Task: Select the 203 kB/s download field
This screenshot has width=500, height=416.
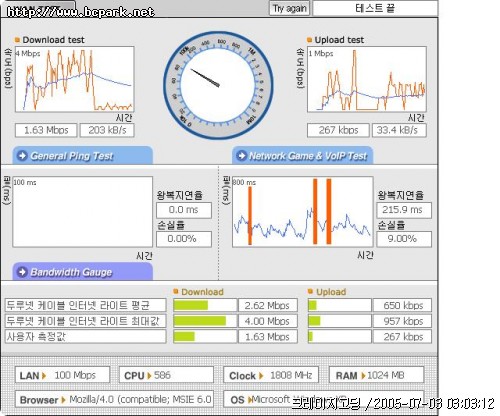Action: (x=107, y=130)
